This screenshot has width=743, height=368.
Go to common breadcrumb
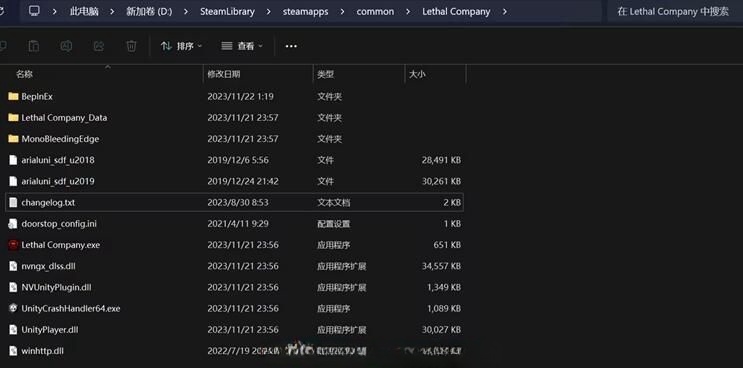[x=375, y=12]
